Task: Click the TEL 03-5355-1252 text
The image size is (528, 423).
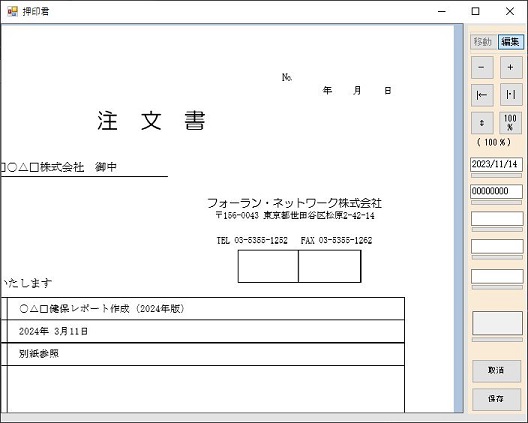Action: pyautogui.click(x=252, y=240)
